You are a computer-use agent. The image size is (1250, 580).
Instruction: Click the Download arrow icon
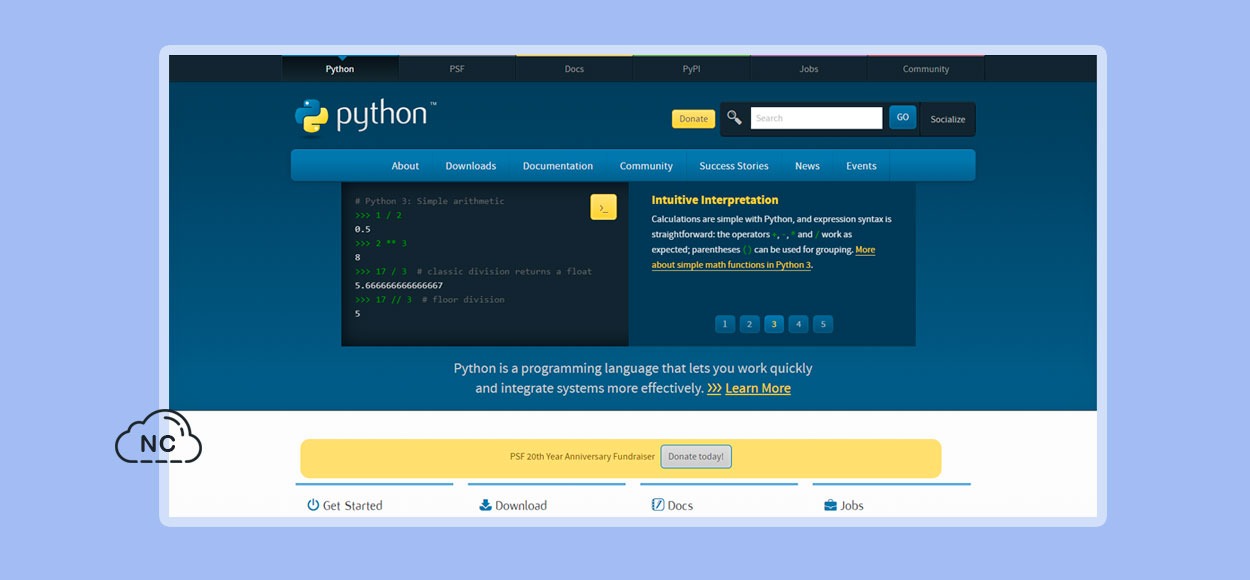click(x=485, y=505)
